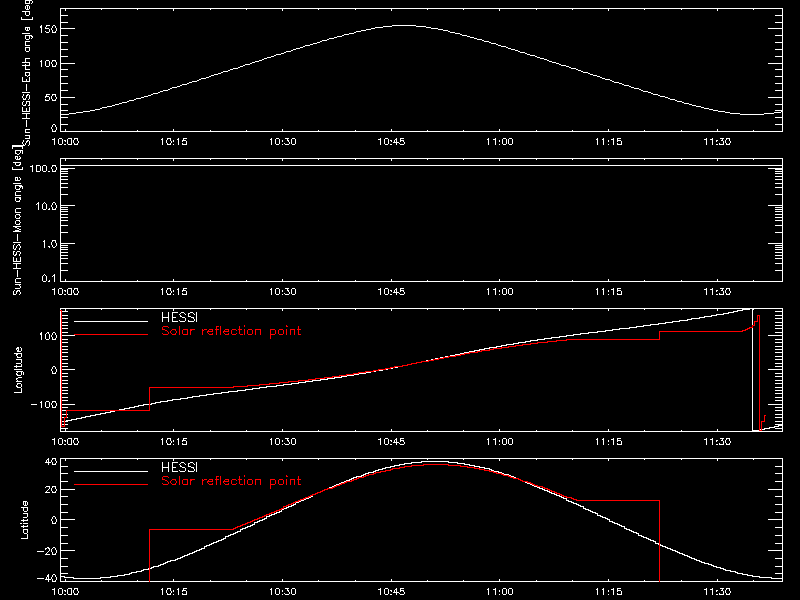Click the 11:00 tick under Earth angle plot

pyautogui.click(x=500, y=142)
